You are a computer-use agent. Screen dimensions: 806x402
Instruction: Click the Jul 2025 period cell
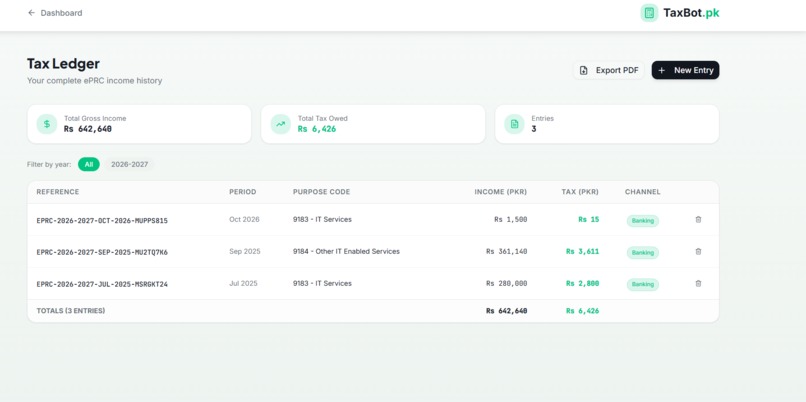pyautogui.click(x=243, y=283)
